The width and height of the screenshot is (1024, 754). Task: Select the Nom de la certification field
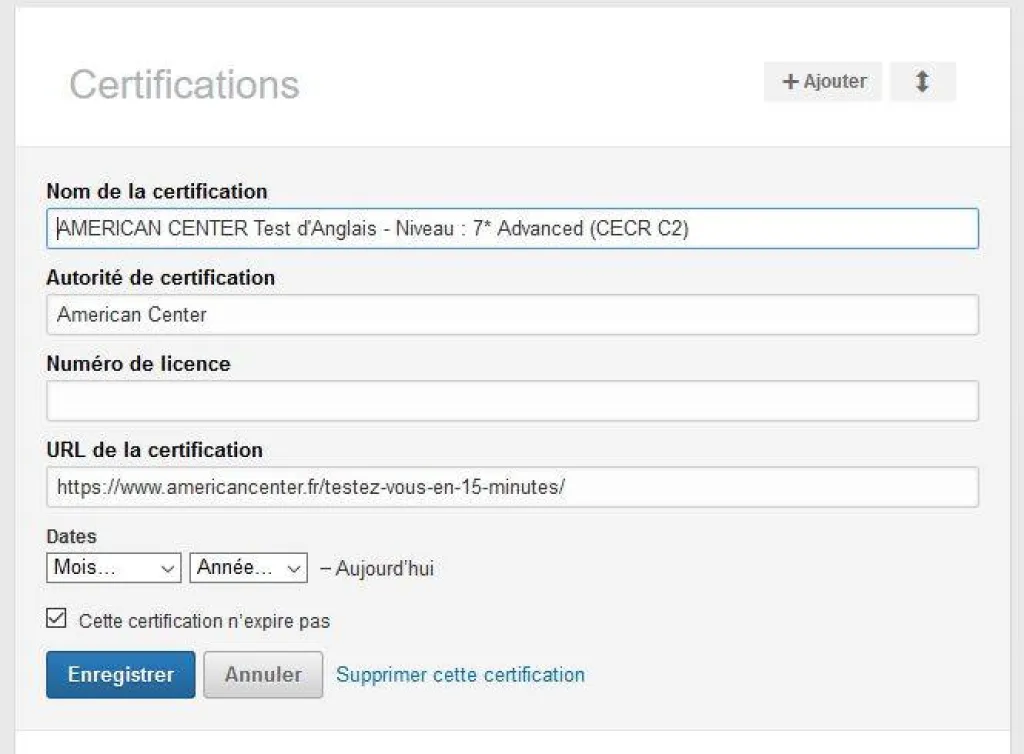point(512,228)
